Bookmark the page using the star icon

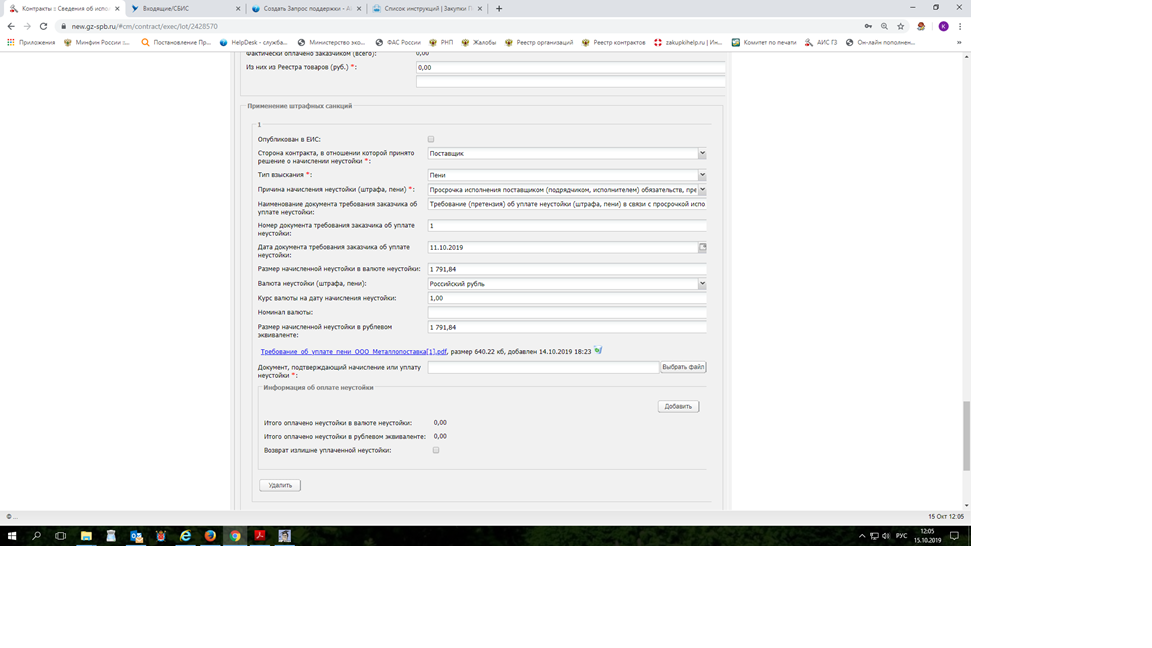tap(901, 26)
